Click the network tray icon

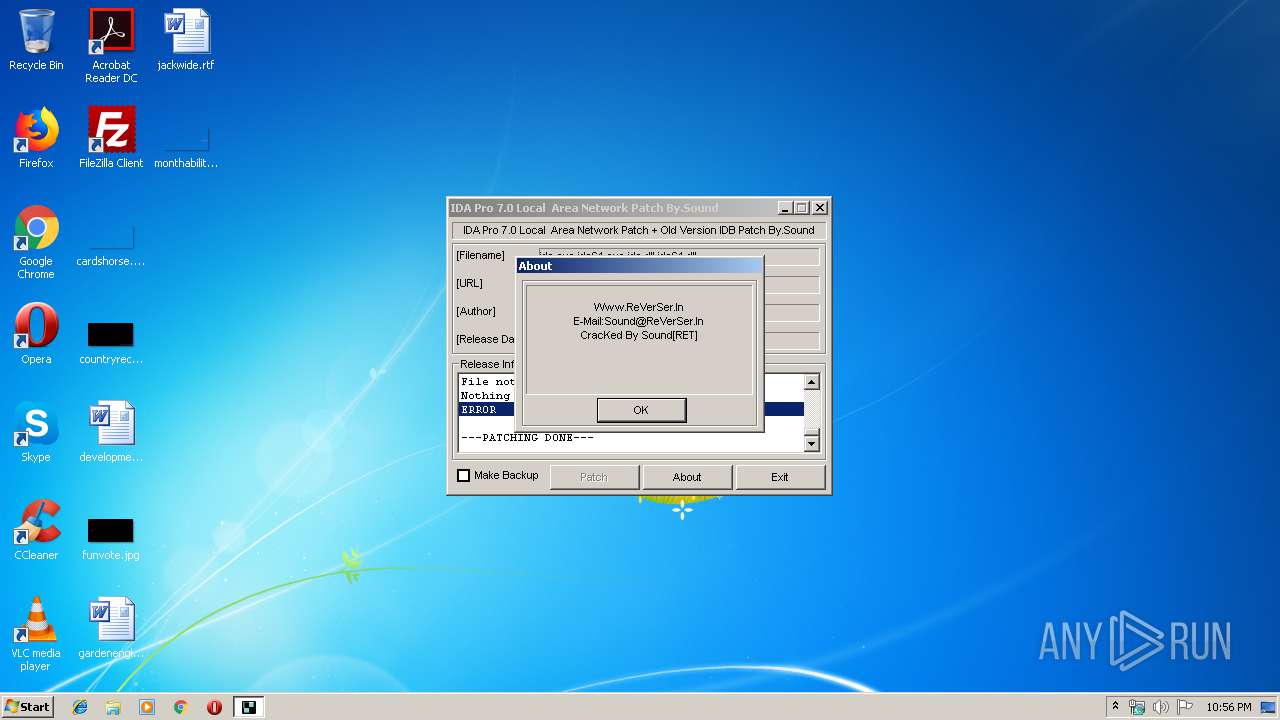(1137, 707)
